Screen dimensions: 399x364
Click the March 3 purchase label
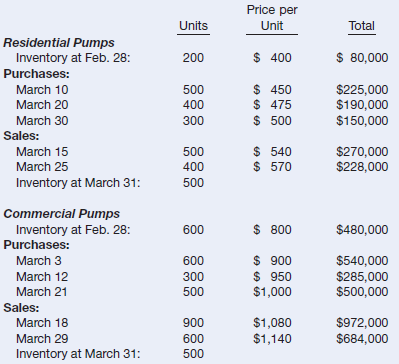pos(39,261)
